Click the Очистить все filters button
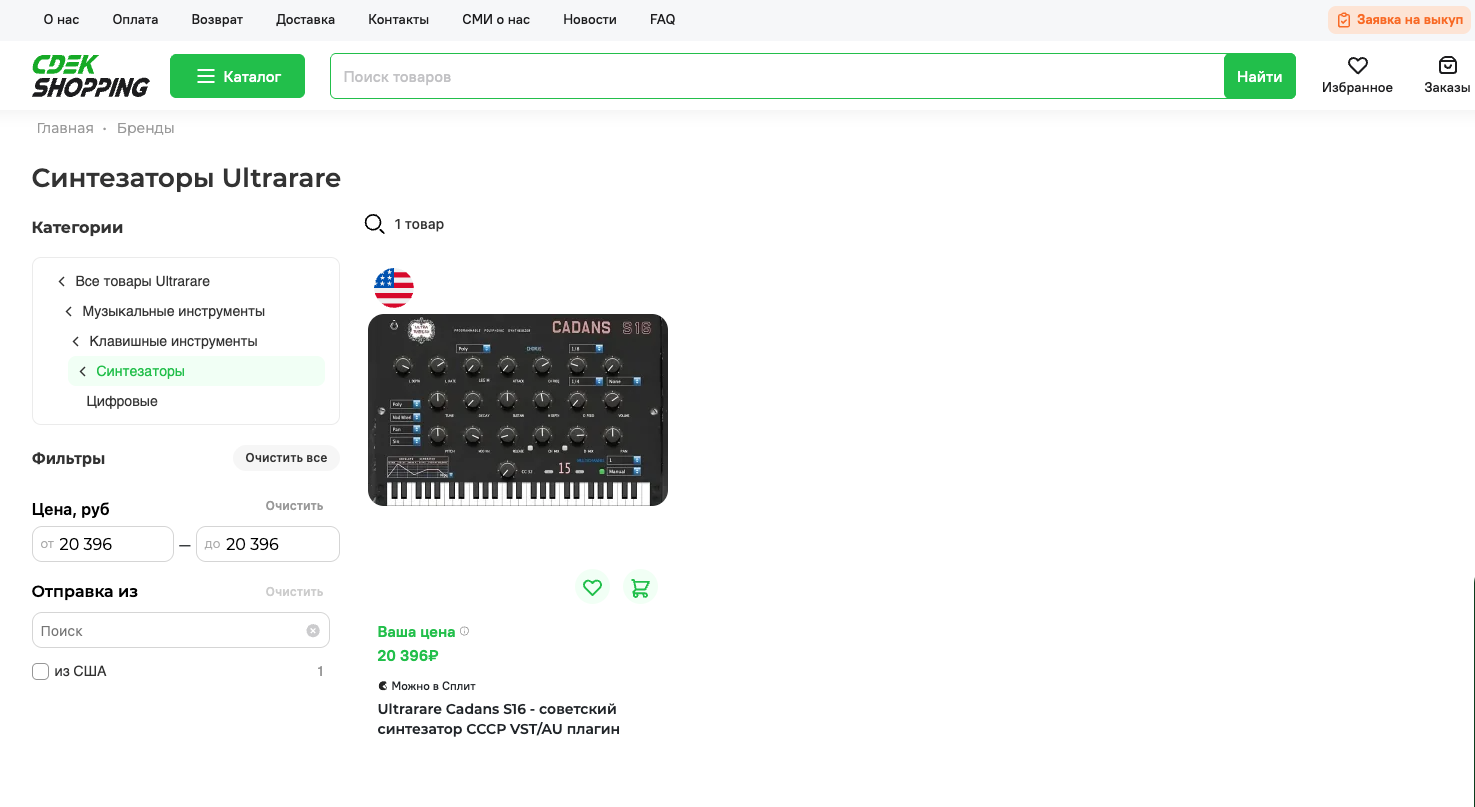The width and height of the screenshot is (1475, 807). 286,458
